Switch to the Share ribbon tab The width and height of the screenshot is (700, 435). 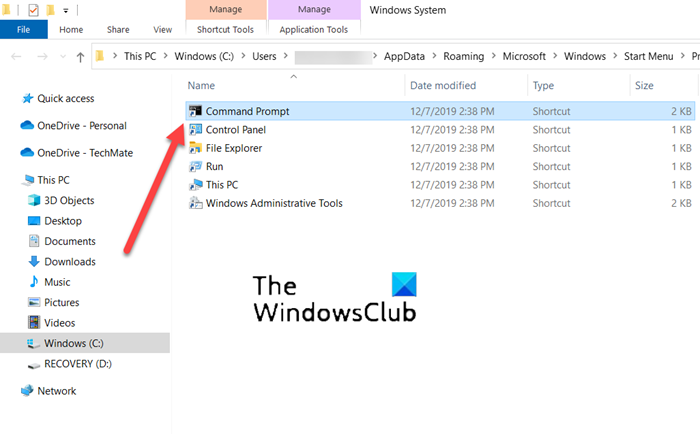pos(118,29)
